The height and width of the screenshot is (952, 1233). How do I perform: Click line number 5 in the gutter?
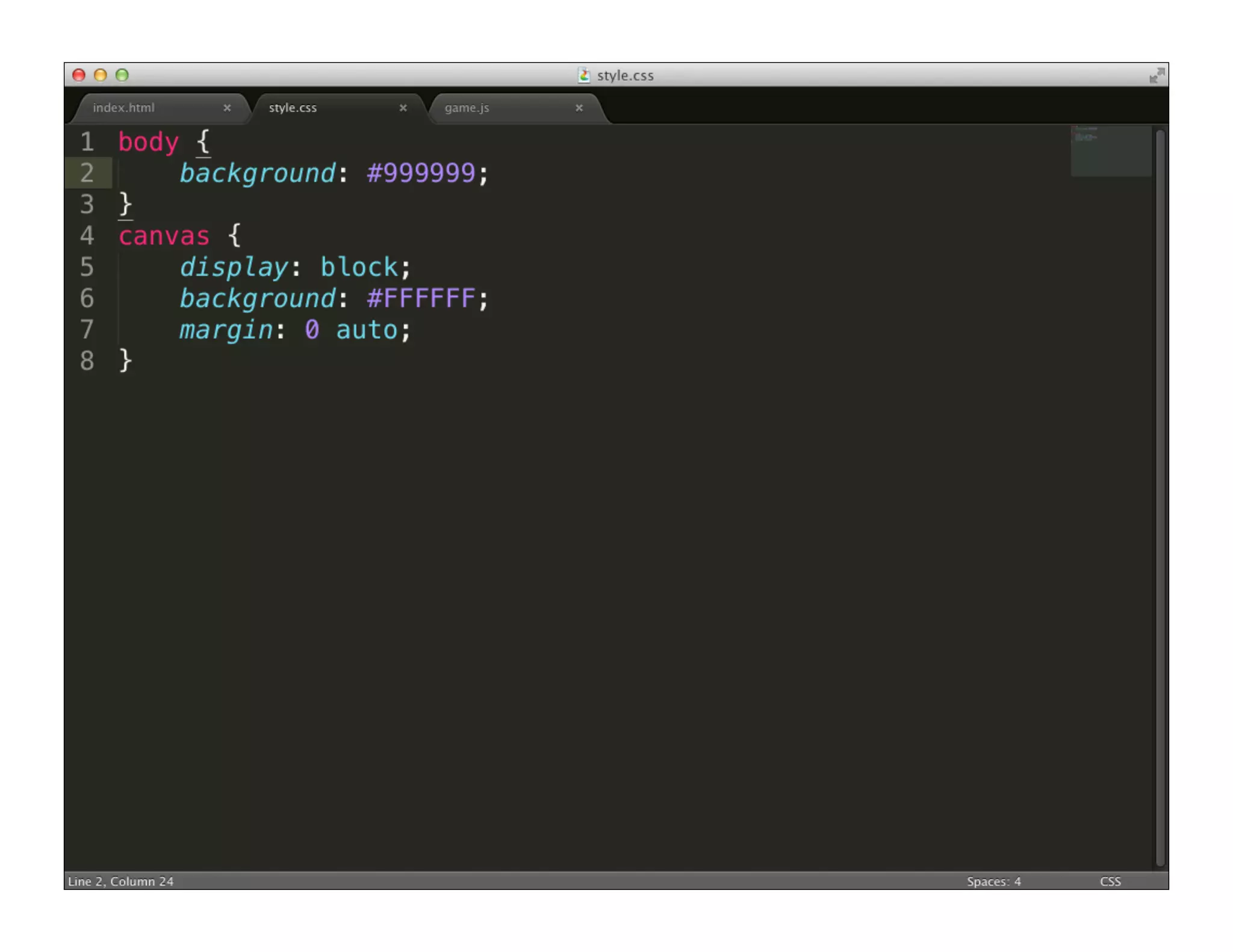pos(87,267)
